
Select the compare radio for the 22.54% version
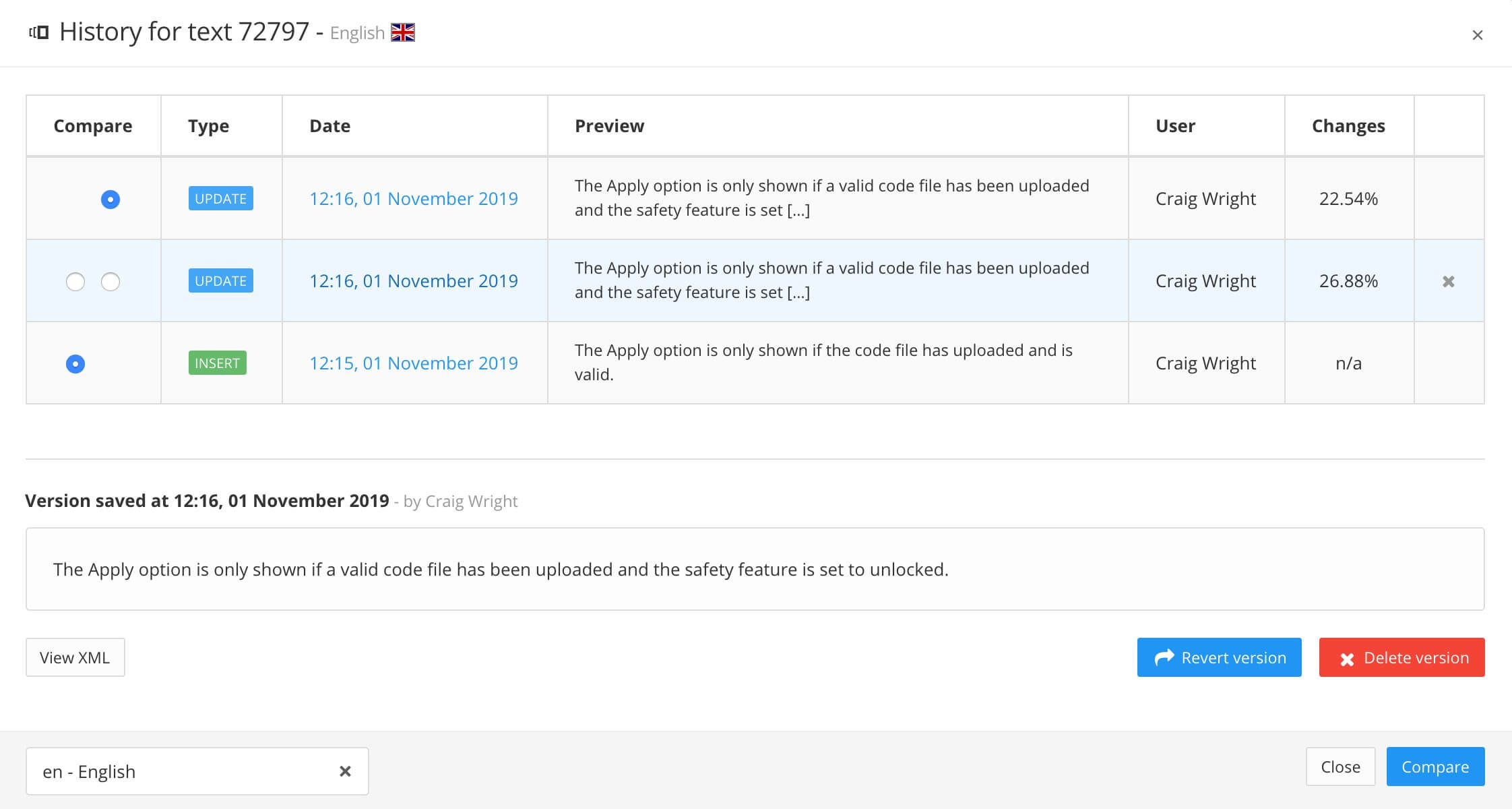pos(110,200)
